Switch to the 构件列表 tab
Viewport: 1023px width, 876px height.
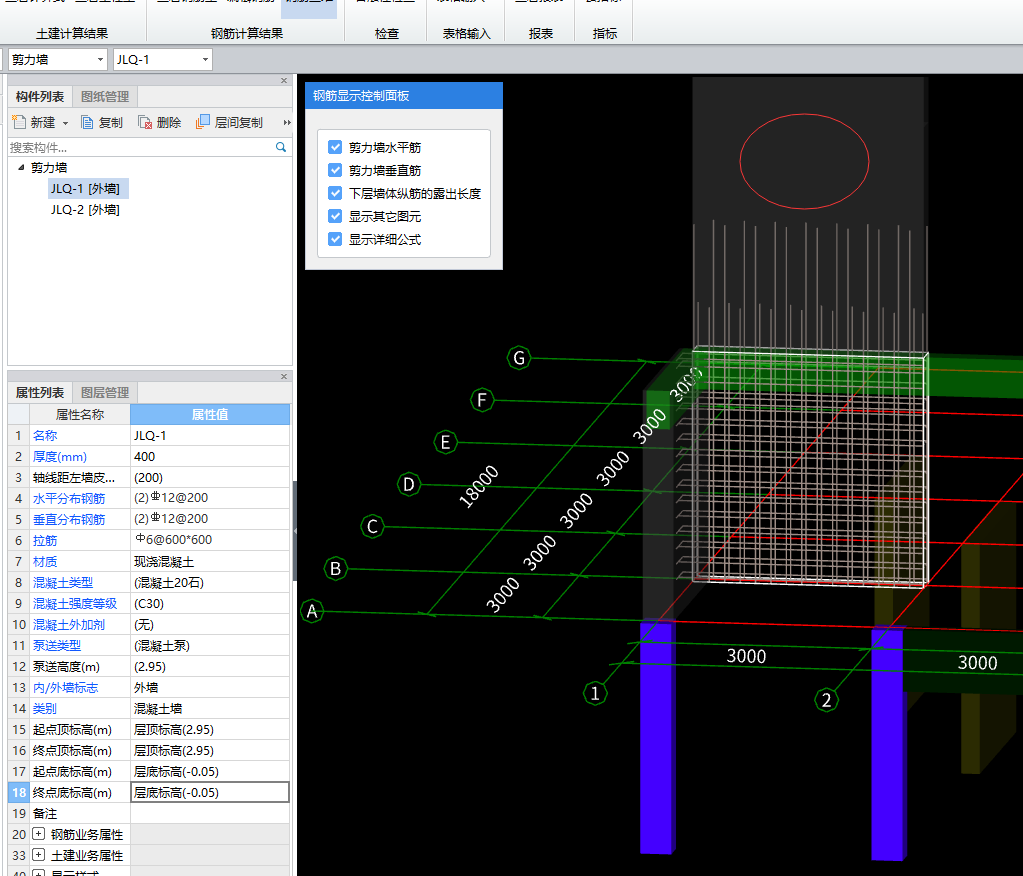[40, 97]
